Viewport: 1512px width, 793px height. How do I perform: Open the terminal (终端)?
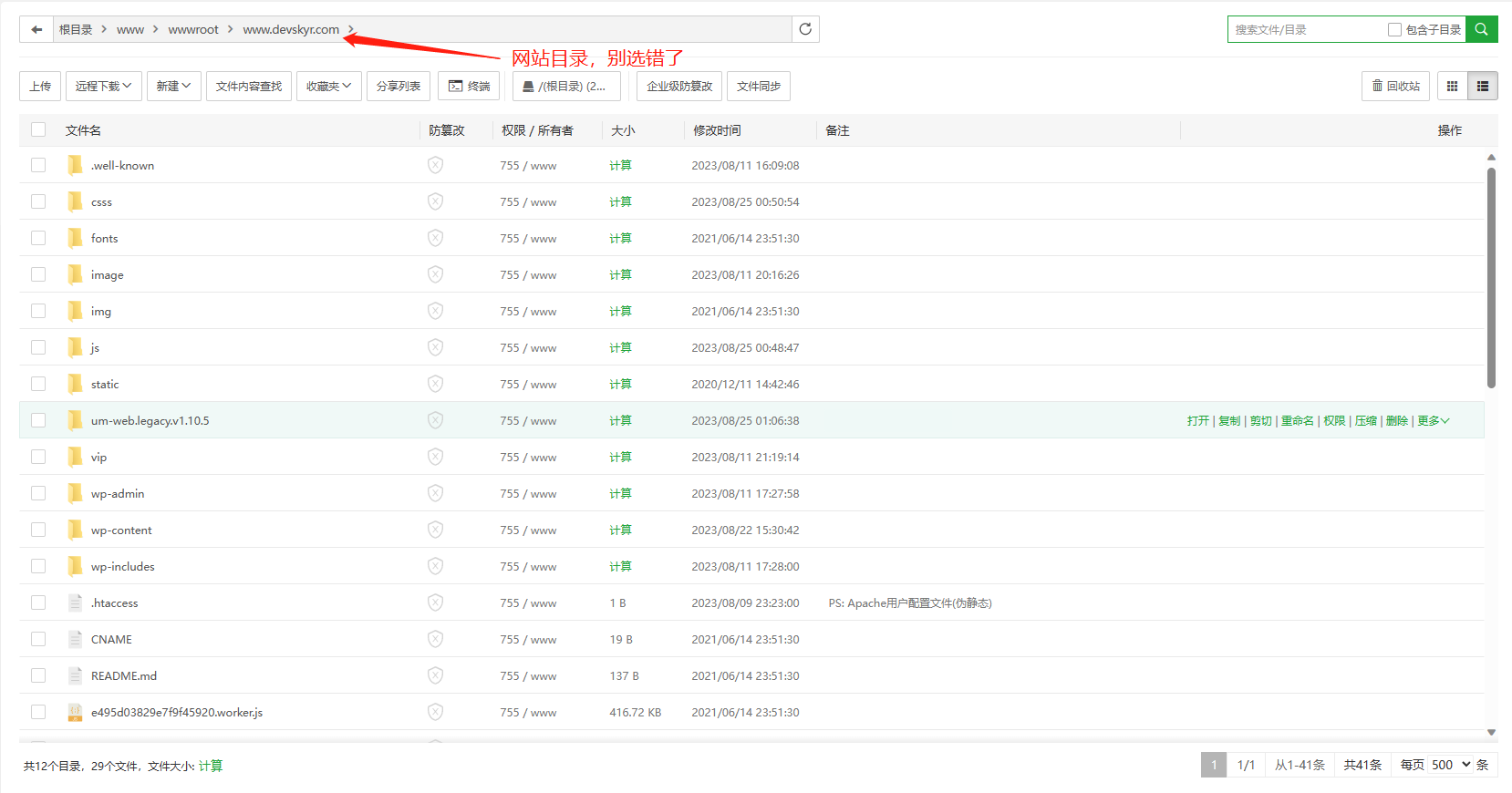tap(469, 87)
